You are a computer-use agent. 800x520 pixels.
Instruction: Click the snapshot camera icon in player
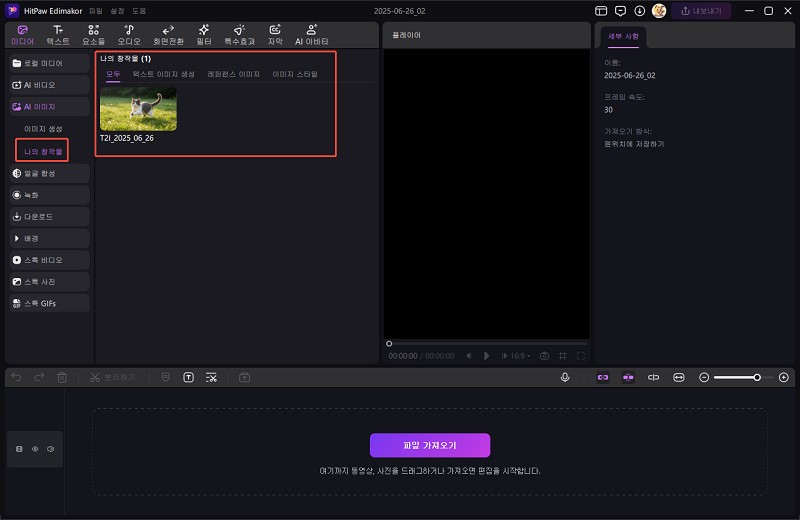tap(544, 356)
